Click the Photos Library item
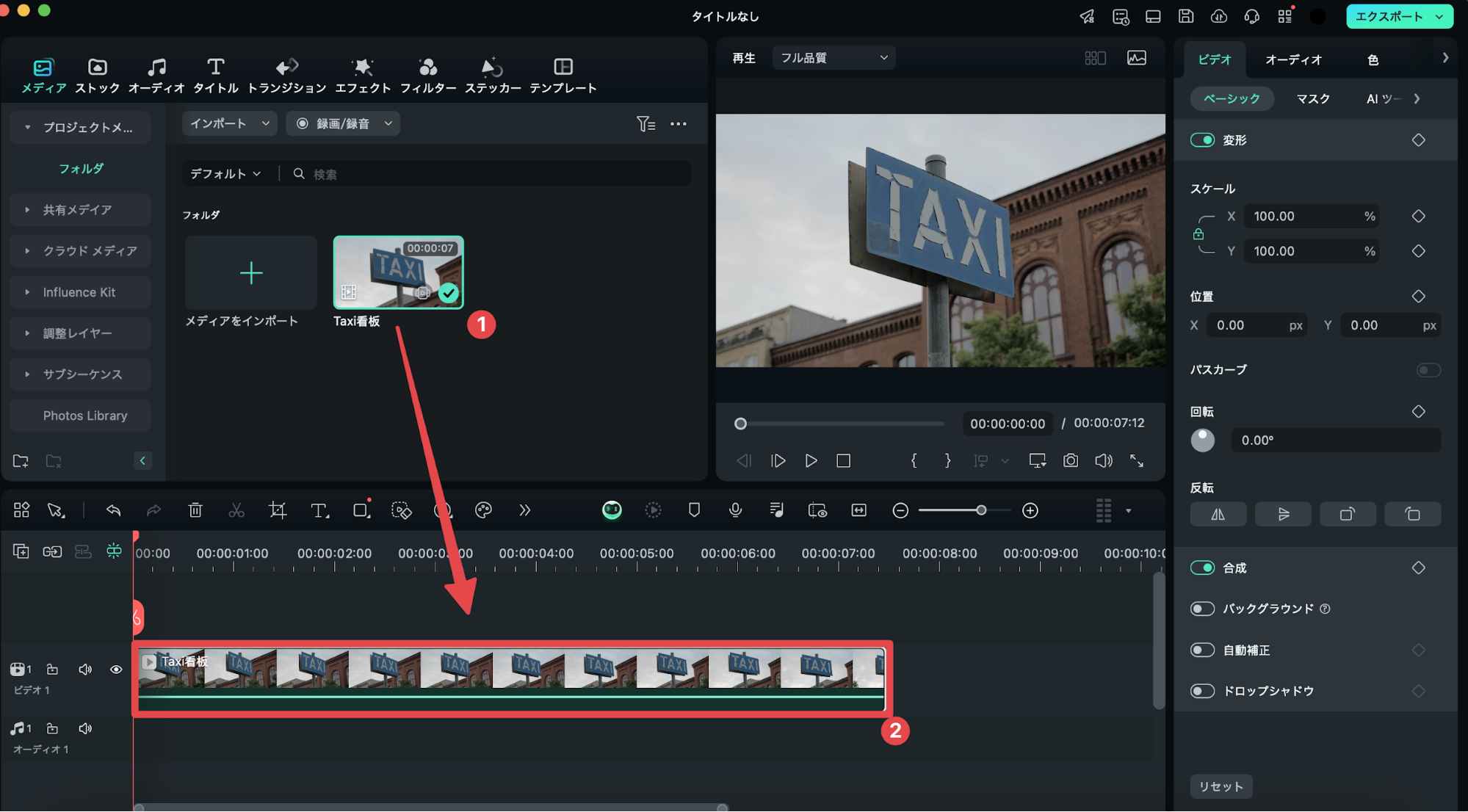The image size is (1468, 812). 79,416
